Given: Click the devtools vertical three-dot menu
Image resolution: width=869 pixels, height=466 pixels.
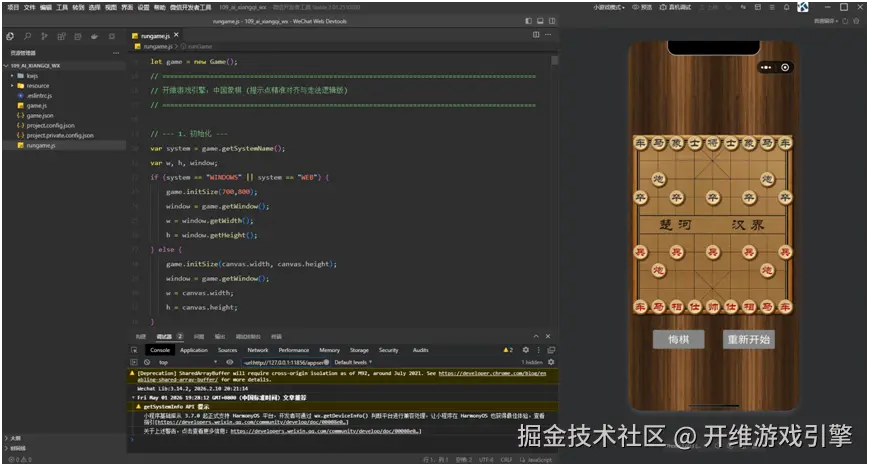Looking at the screenshot, I should (x=538, y=350).
